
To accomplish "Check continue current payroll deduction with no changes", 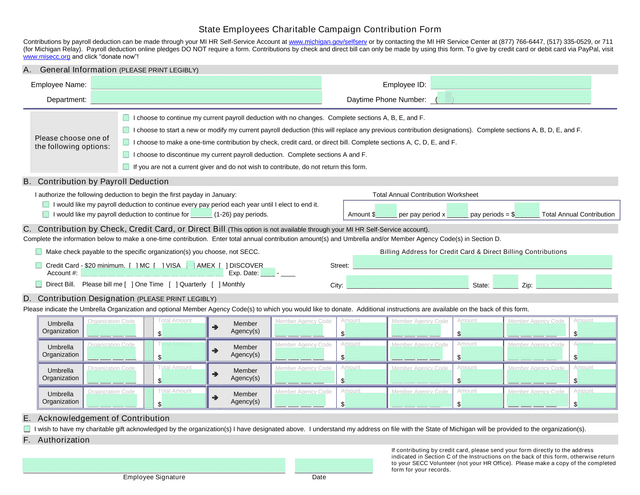I will click(x=126, y=118).
